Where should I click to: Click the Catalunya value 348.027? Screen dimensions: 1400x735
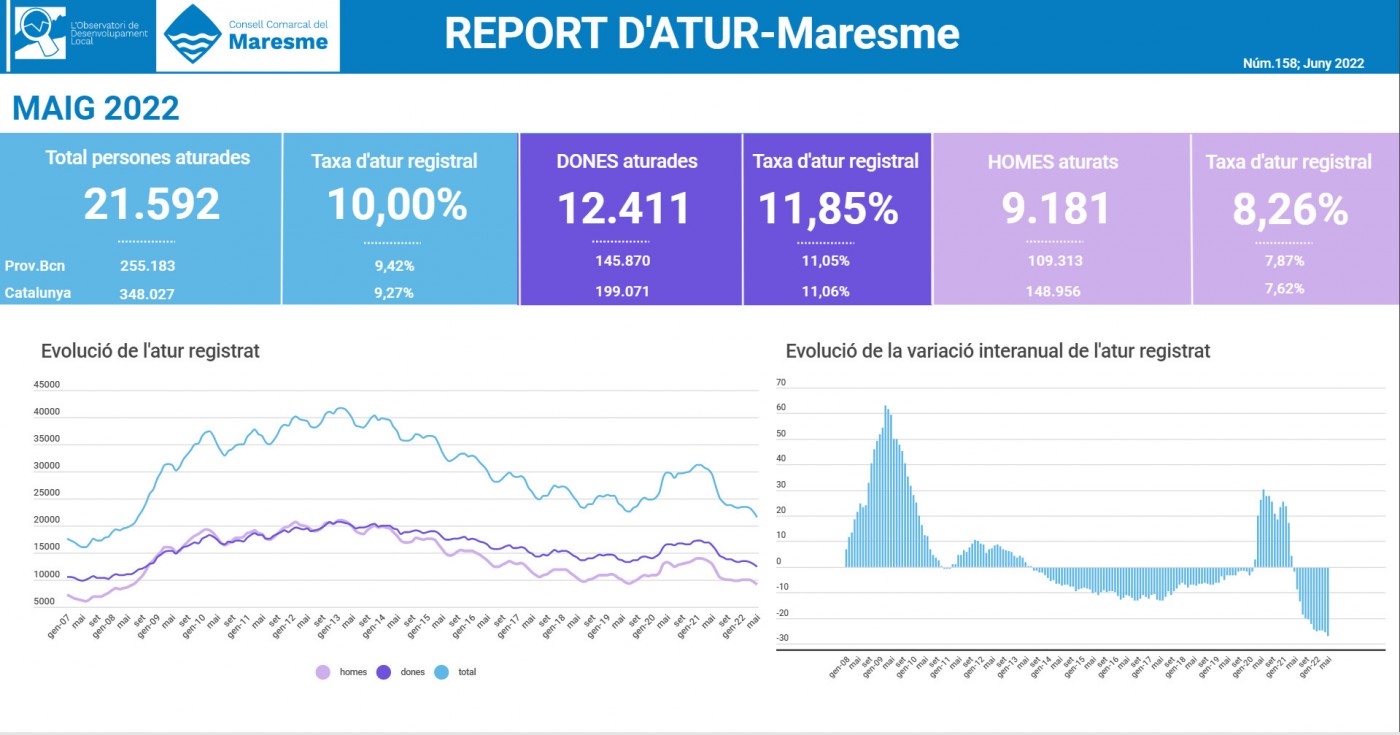click(147, 294)
